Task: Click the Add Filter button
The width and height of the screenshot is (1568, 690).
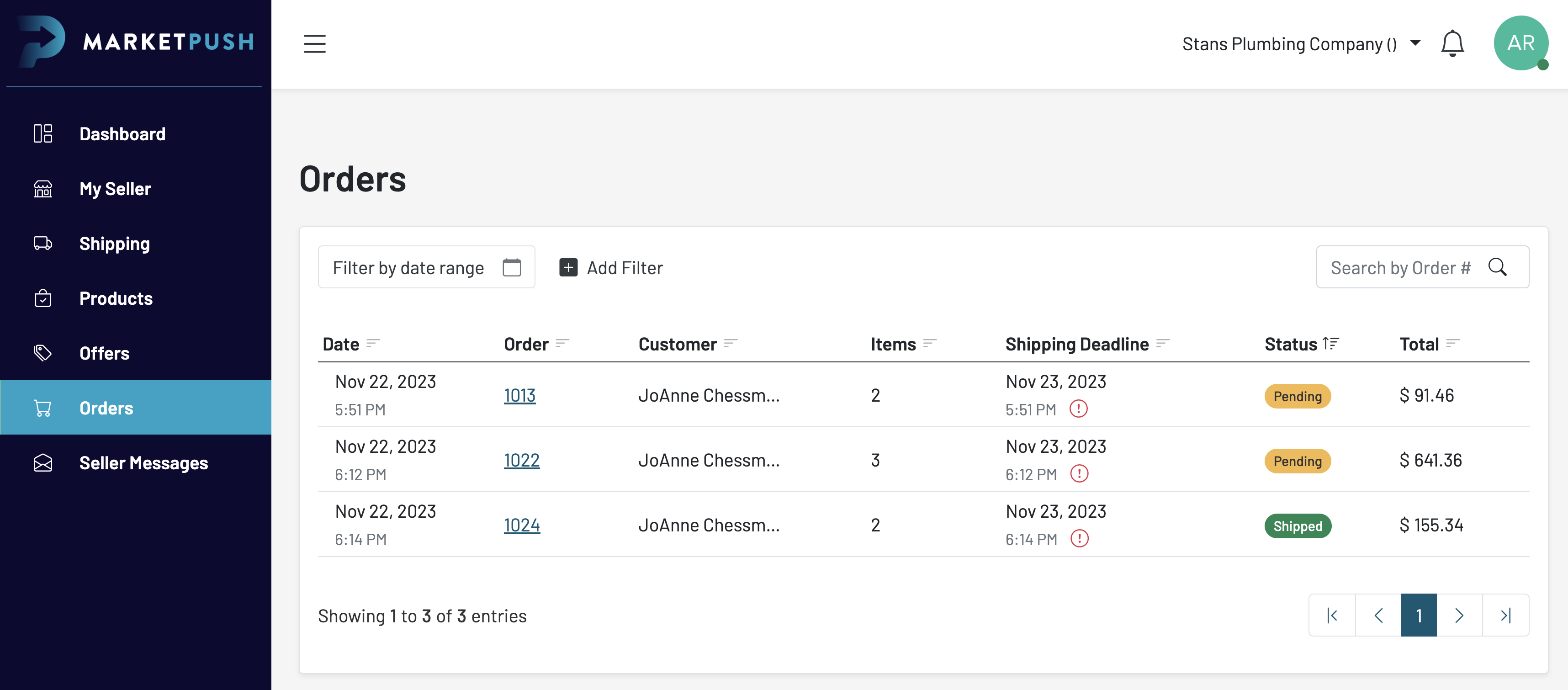Action: [610, 267]
